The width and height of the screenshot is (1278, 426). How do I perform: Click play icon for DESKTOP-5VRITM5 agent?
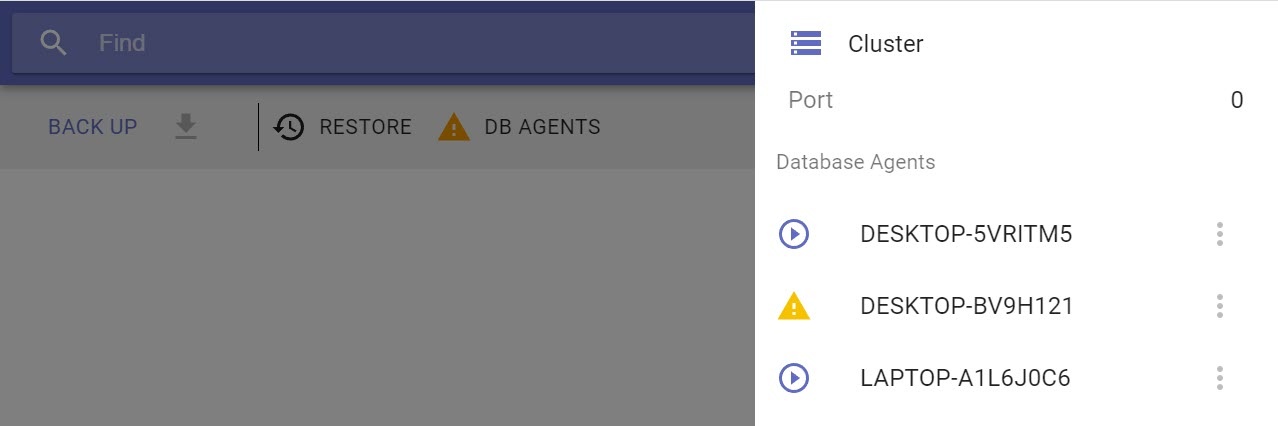[x=794, y=234]
